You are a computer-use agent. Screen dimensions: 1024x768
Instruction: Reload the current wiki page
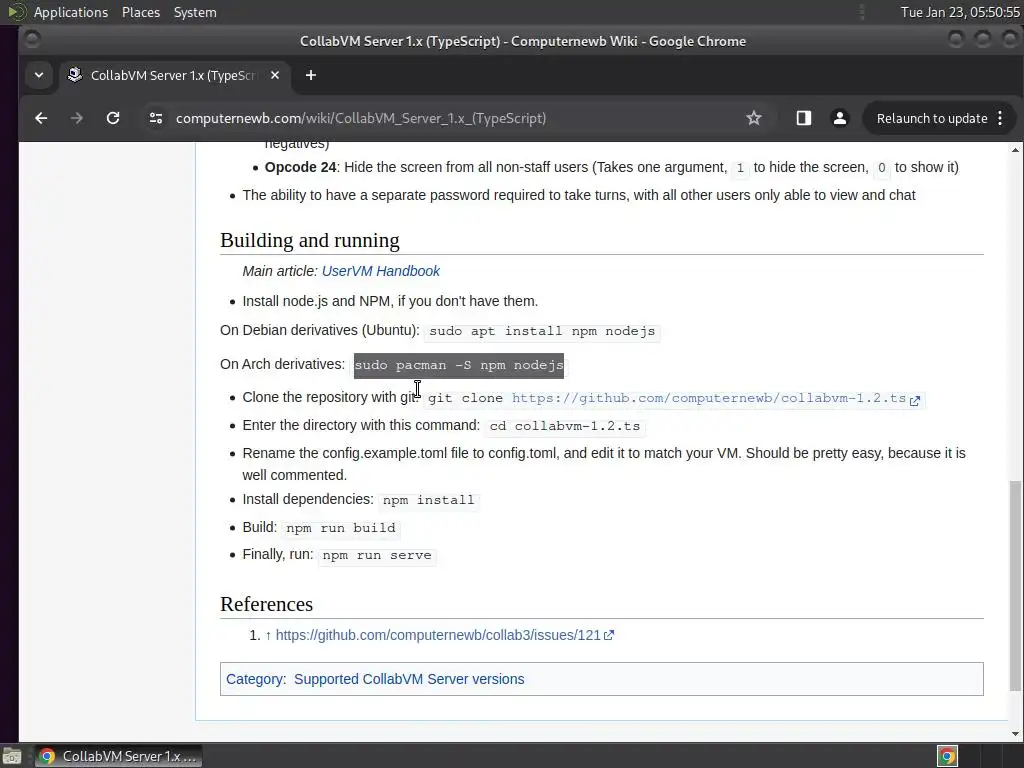click(x=113, y=118)
